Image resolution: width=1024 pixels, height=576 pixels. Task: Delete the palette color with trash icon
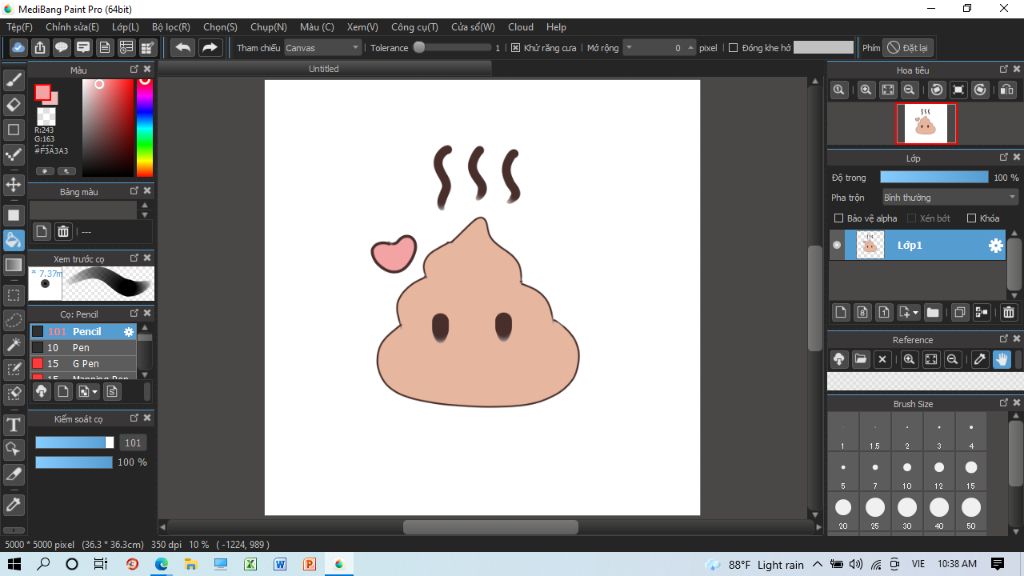tap(63, 231)
